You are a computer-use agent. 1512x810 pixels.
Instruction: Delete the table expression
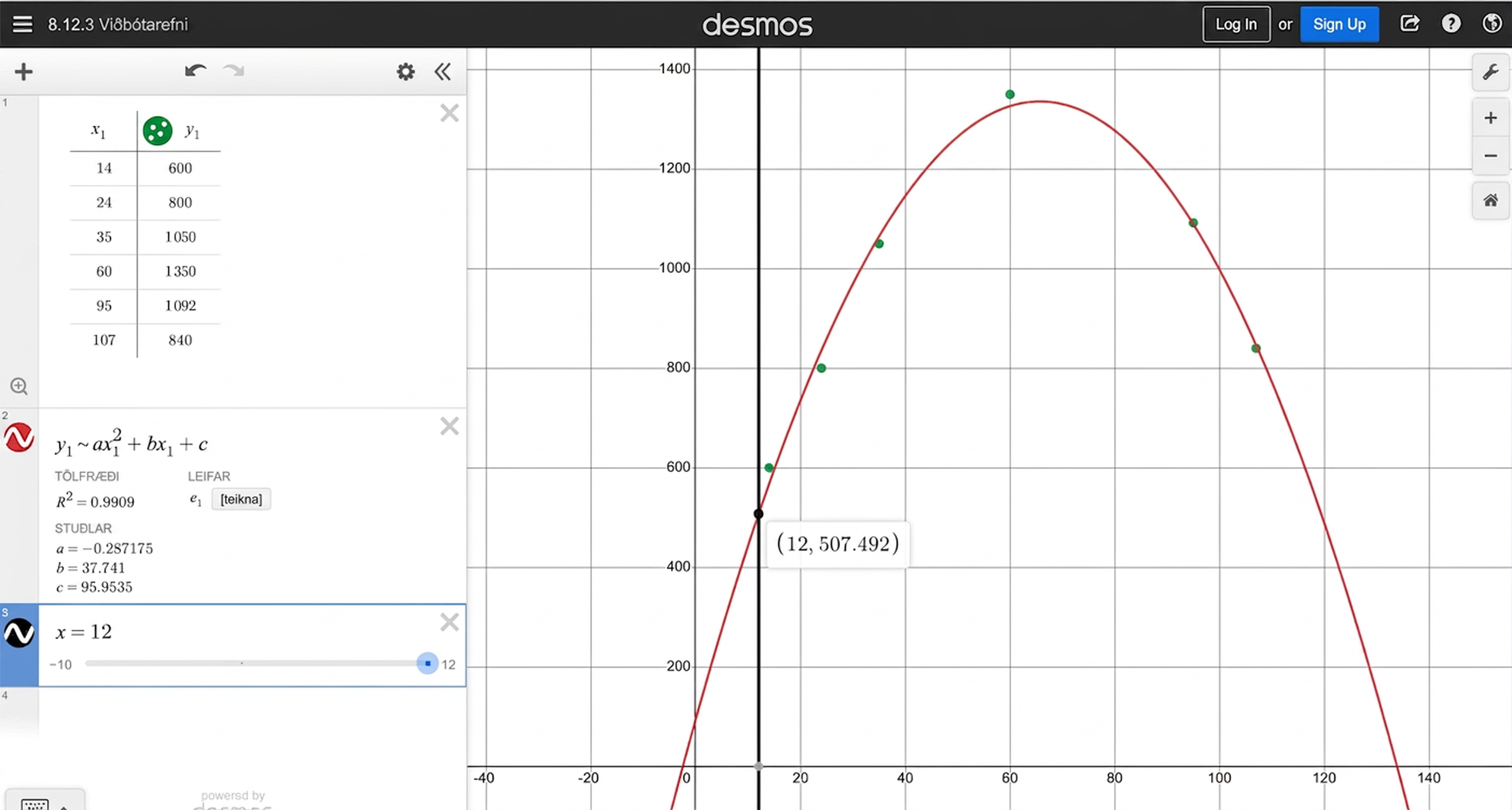point(449,112)
